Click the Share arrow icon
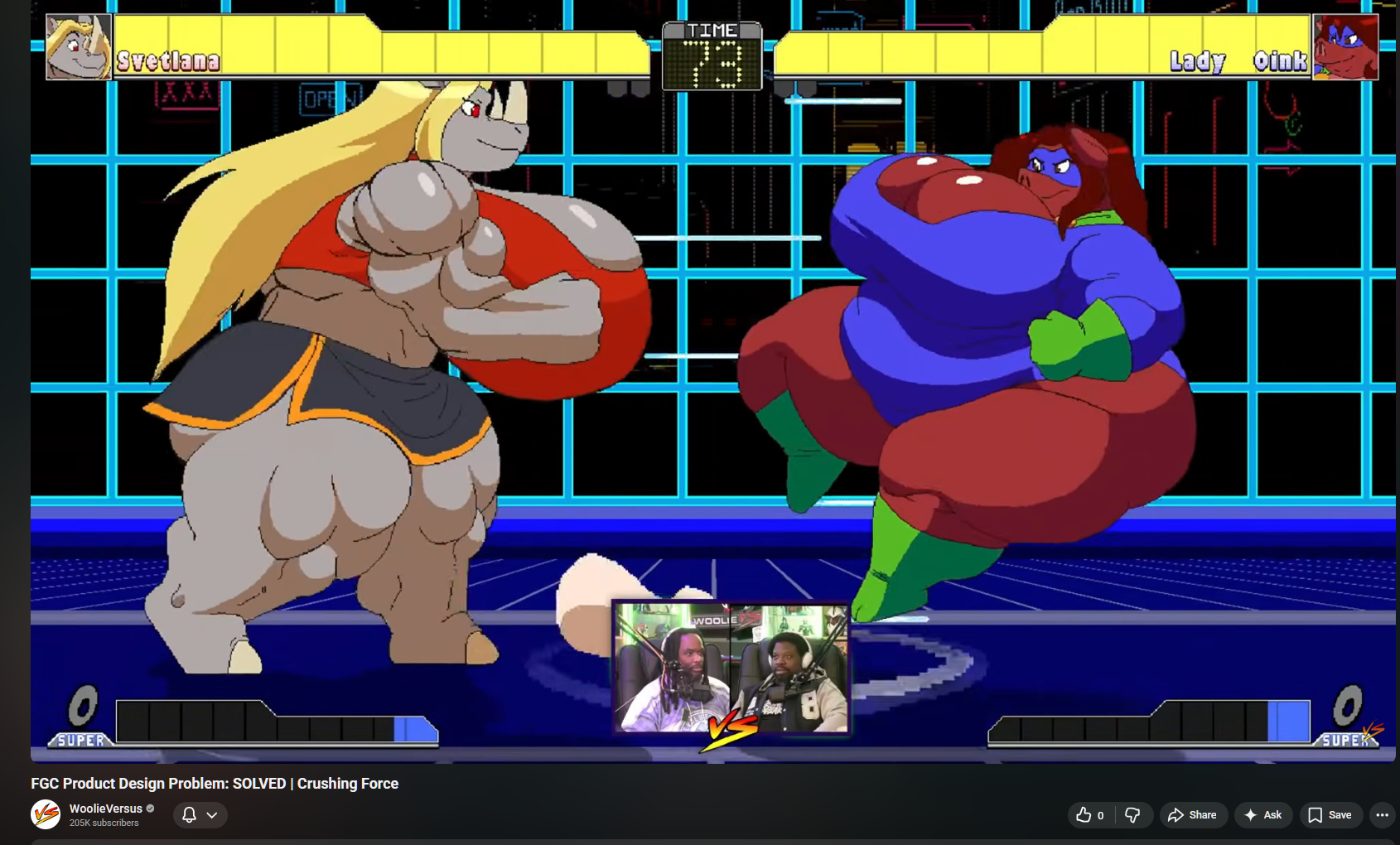The image size is (1400, 845). 1176,815
